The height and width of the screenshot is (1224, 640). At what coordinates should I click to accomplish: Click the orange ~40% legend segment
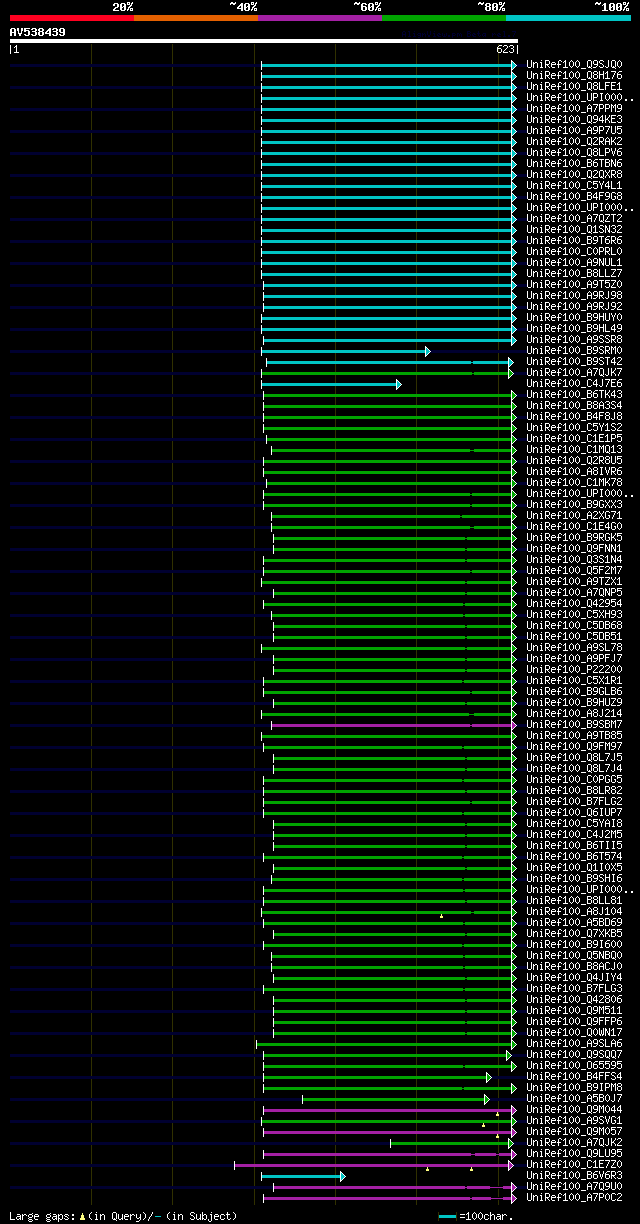coord(196,18)
